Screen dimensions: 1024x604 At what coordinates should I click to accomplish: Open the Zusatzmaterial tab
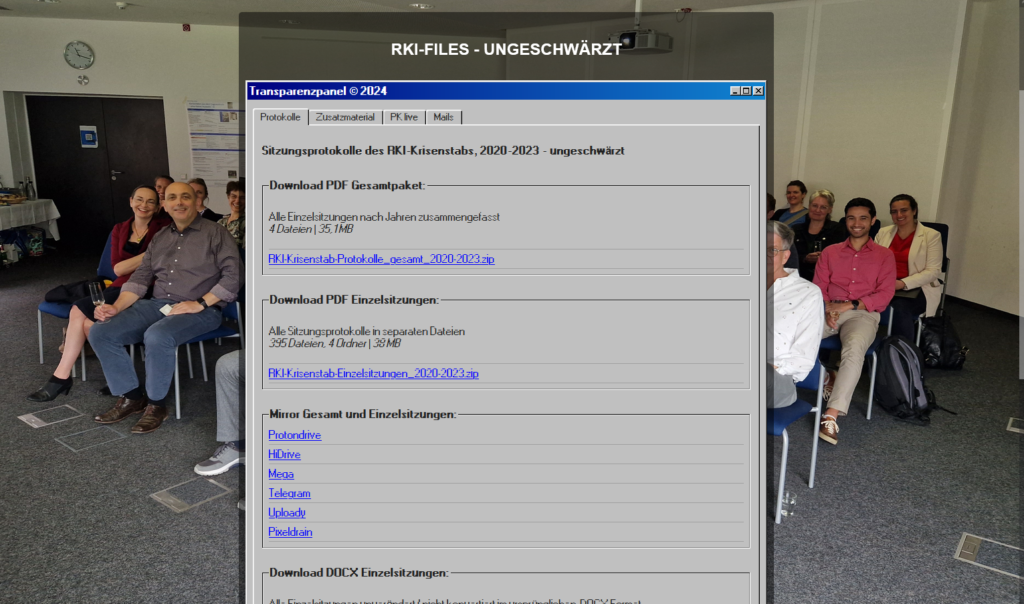(x=345, y=118)
